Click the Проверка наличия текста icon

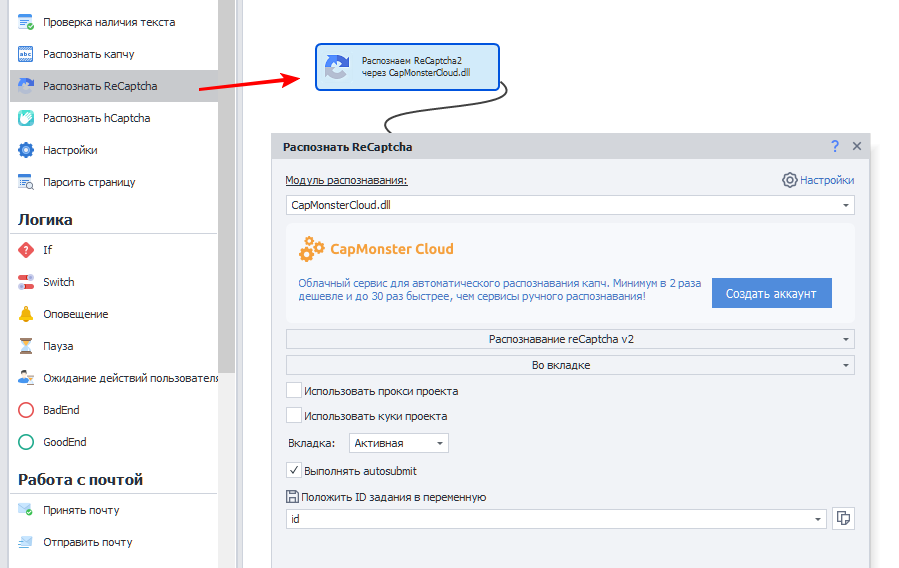tap(26, 22)
